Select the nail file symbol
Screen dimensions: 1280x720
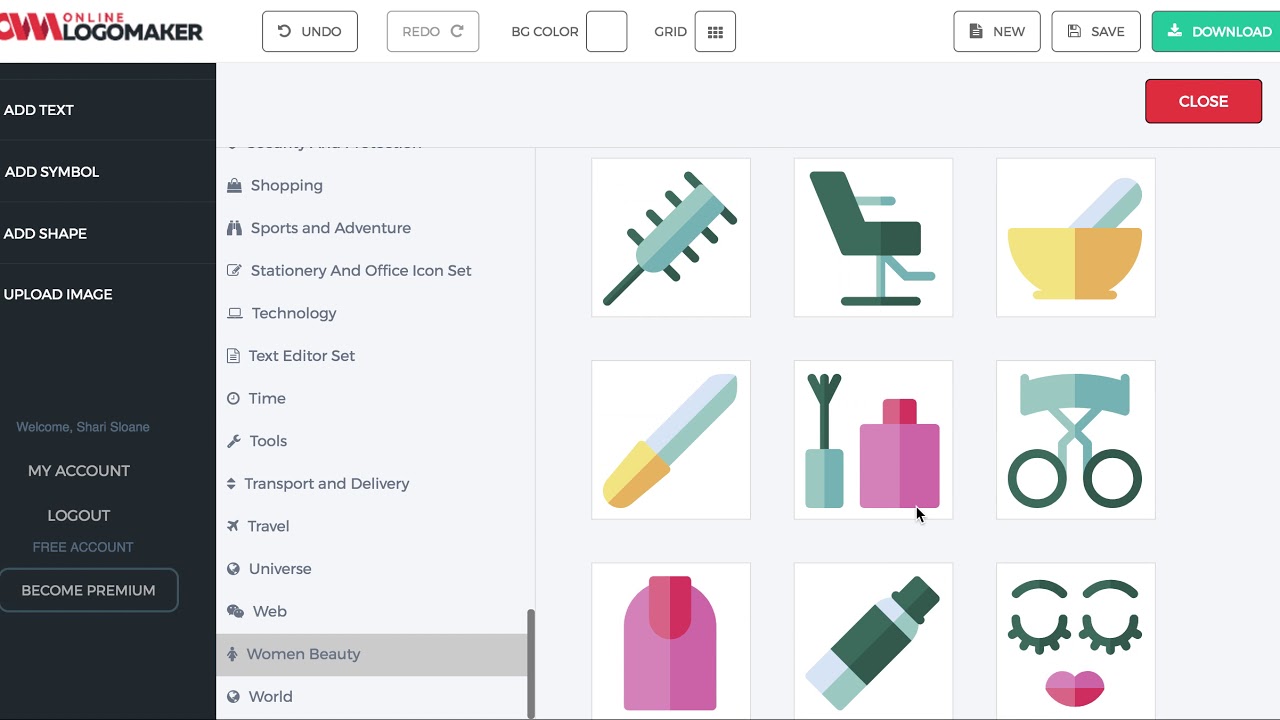(x=671, y=440)
